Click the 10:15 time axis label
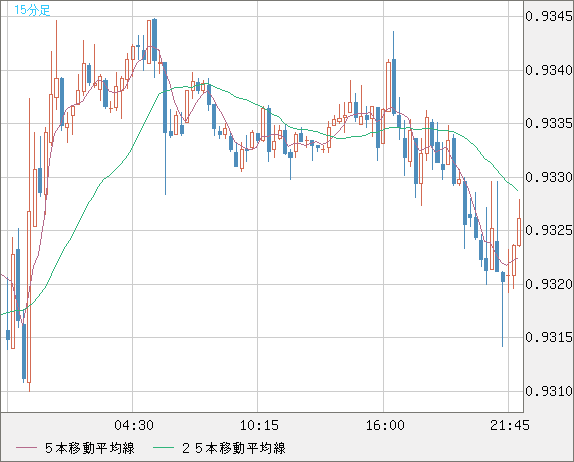574x462 pixels. tap(259, 425)
